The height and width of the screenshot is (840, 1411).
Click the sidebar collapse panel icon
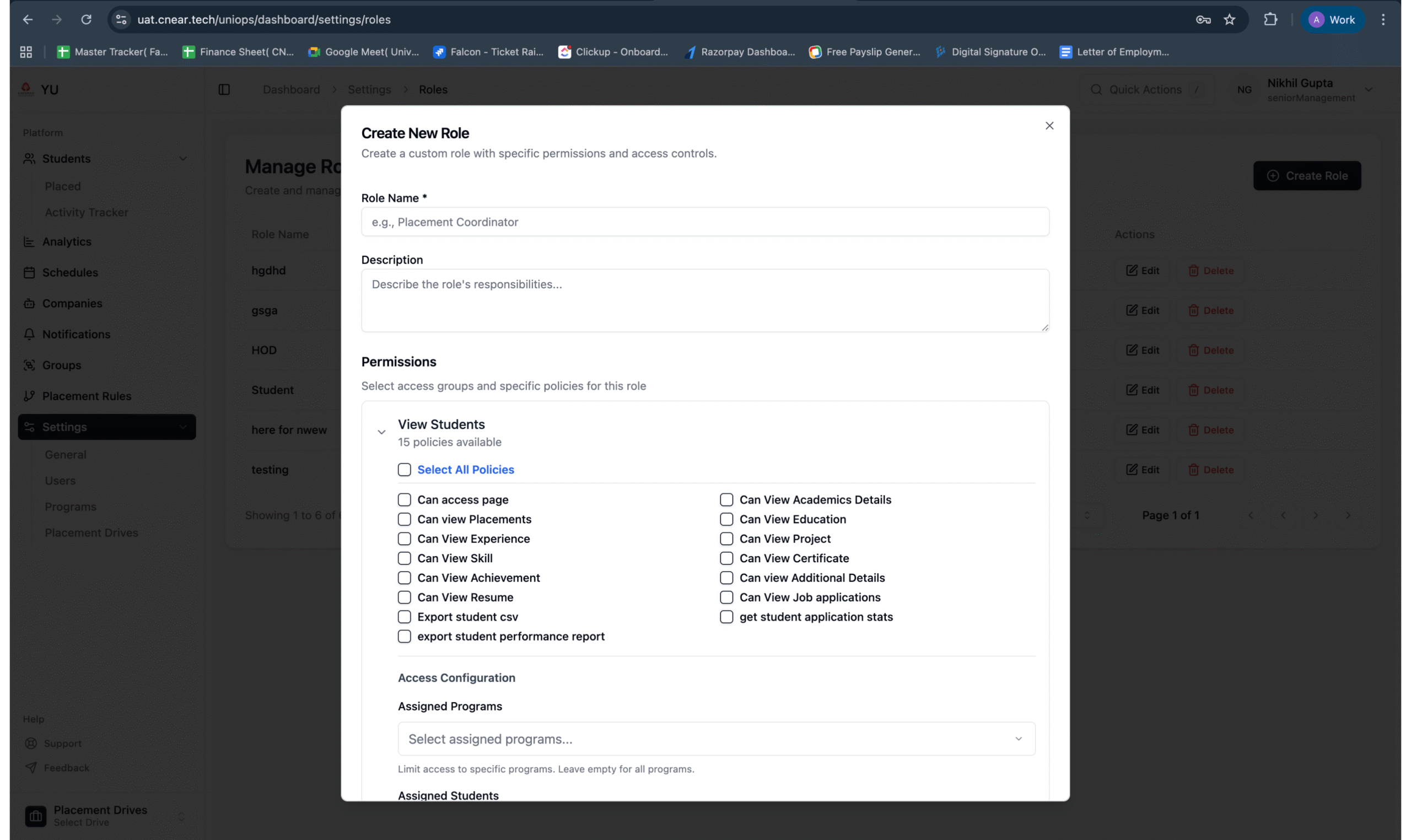point(224,89)
